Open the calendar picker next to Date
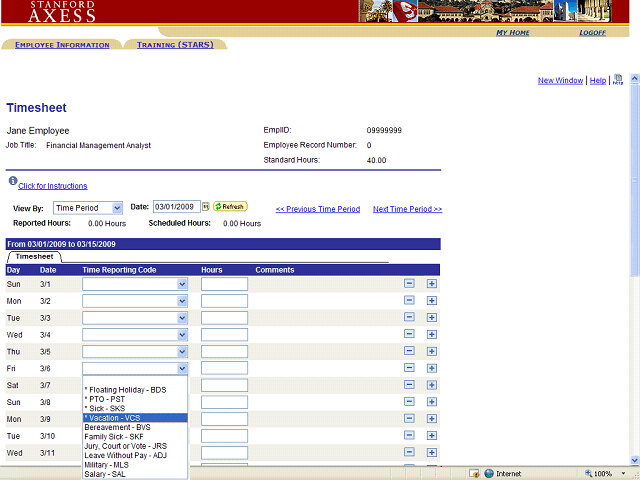 [x=206, y=207]
